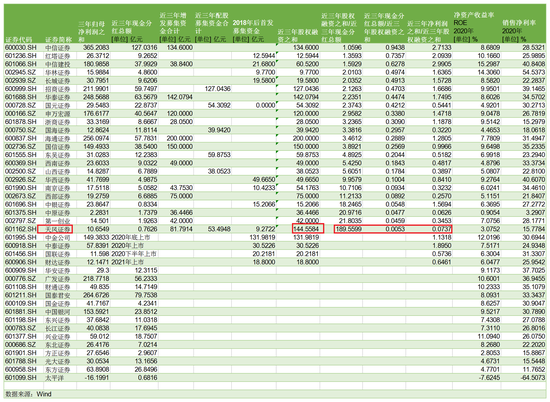The image size is (550, 402).
Task: Select code cell 600030.SH
Action: click(x=21, y=47)
